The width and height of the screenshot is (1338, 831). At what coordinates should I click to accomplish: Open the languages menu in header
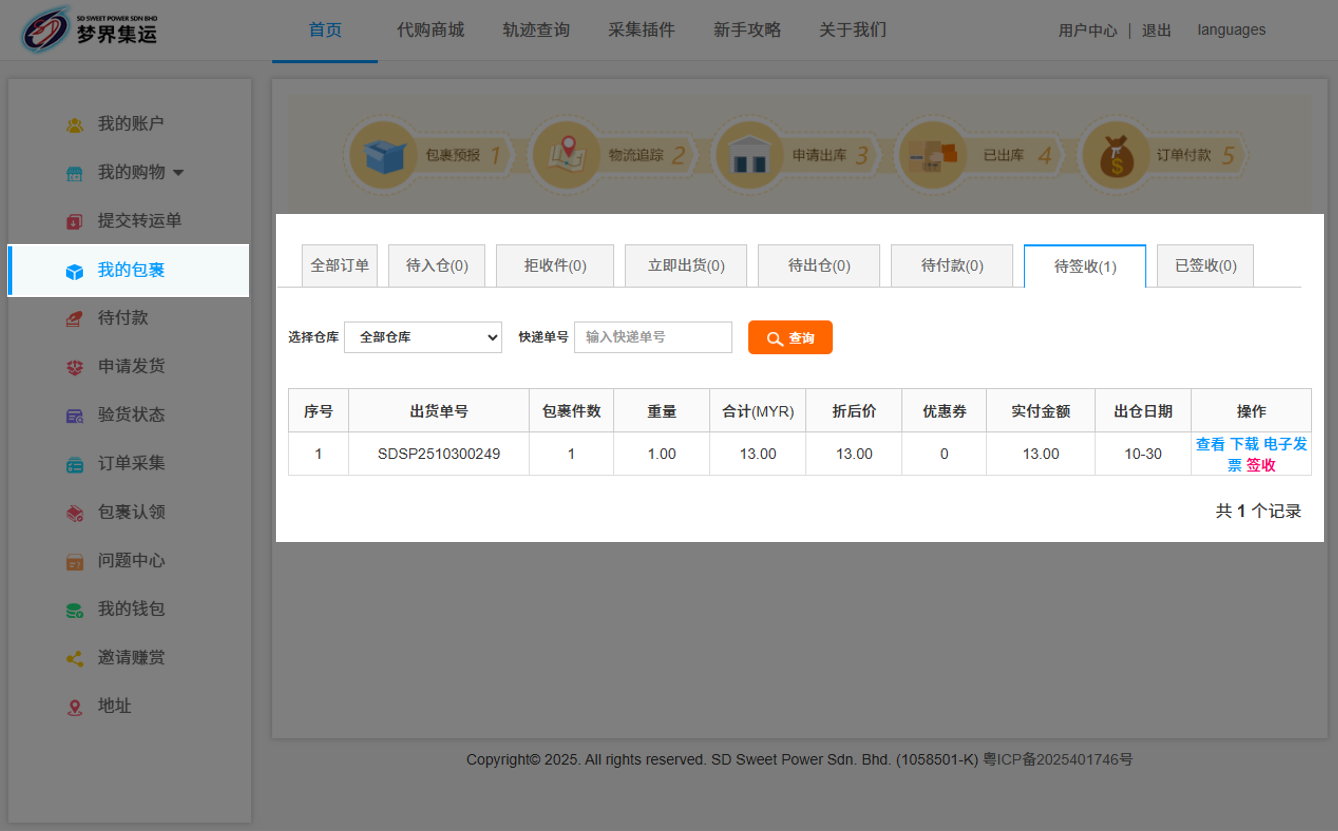pyautogui.click(x=1231, y=30)
